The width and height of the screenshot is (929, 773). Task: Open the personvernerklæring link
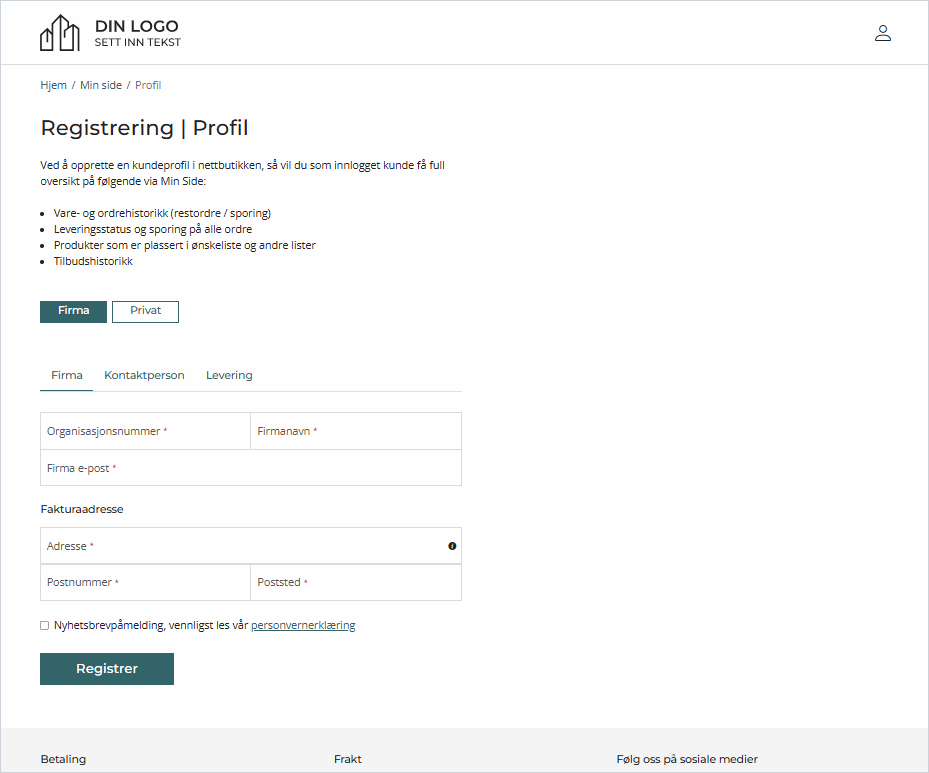point(303,626)
